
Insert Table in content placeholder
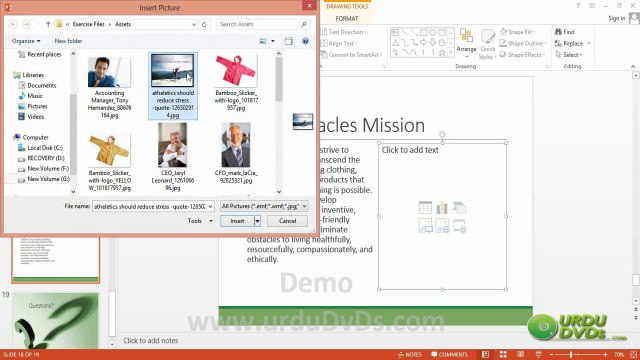425,207
